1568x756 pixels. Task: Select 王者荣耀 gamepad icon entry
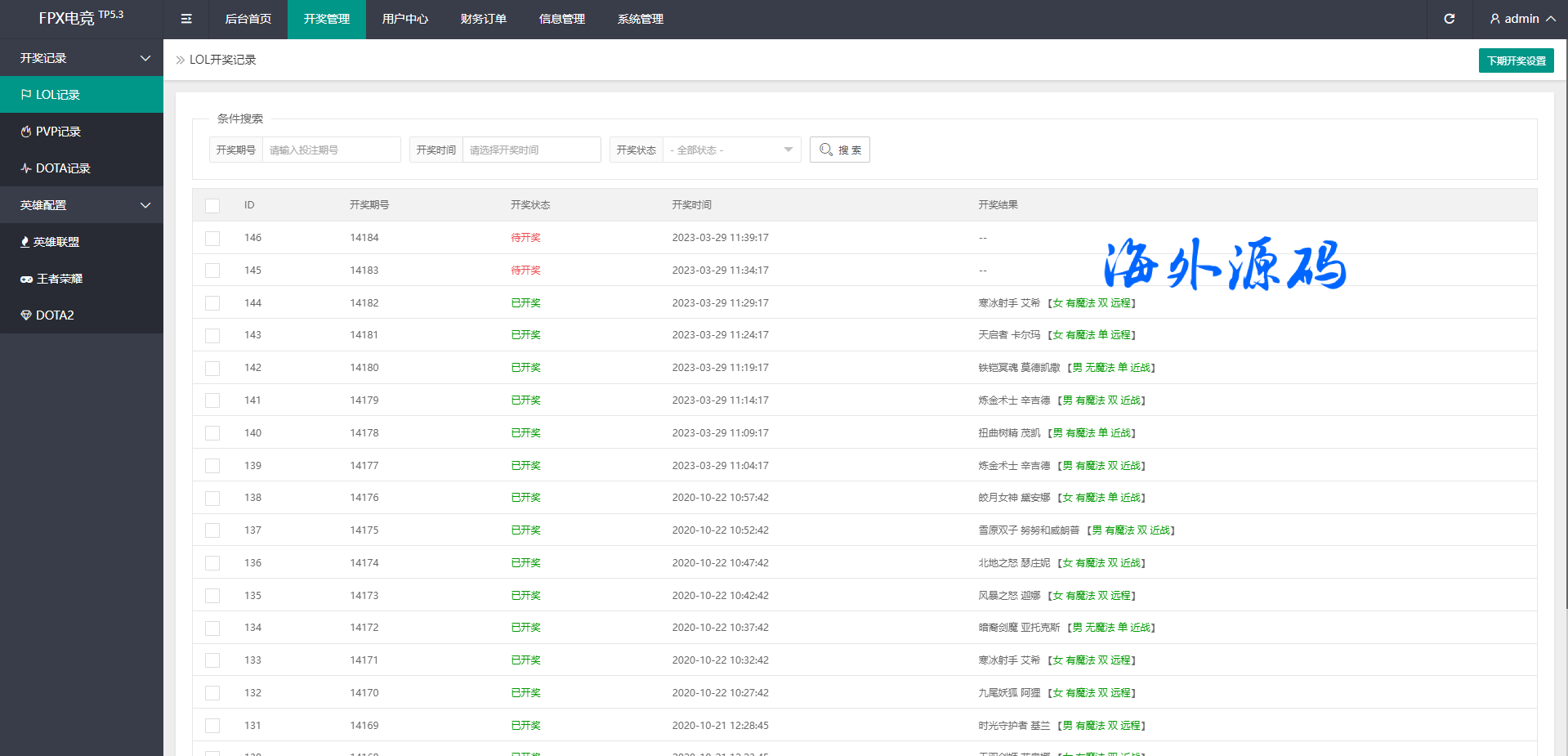[x=26, y=279]
